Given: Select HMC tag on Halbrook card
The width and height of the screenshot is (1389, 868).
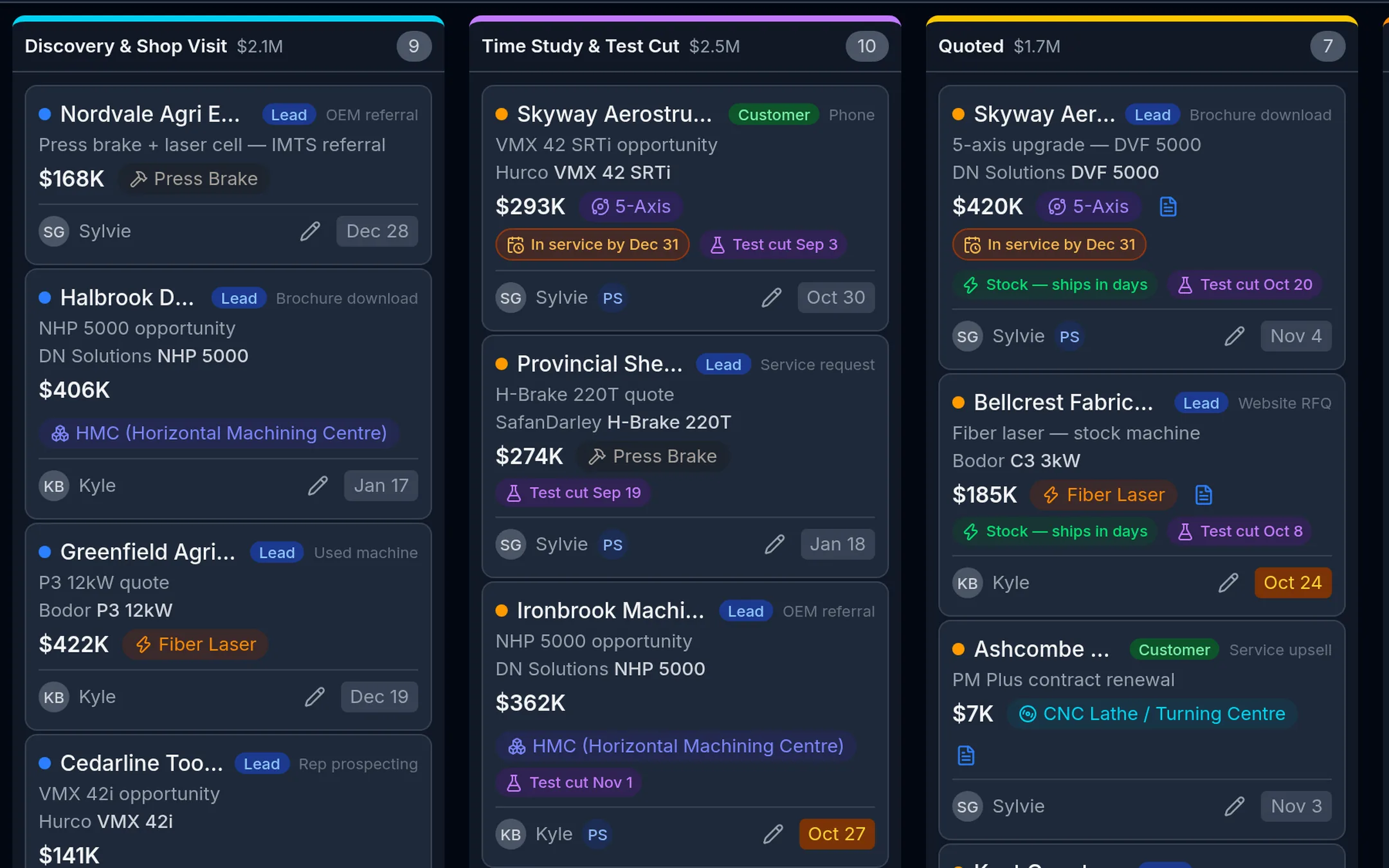Looking at the screenshot, I should 219,433.
